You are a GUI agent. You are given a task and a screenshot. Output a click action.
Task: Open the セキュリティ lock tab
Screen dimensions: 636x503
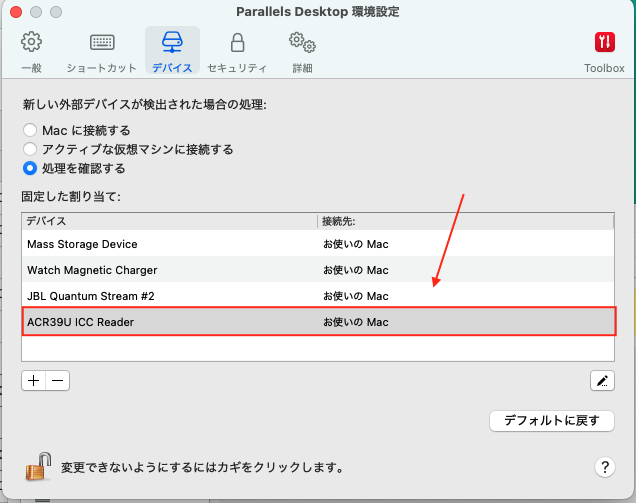[237, 52]
